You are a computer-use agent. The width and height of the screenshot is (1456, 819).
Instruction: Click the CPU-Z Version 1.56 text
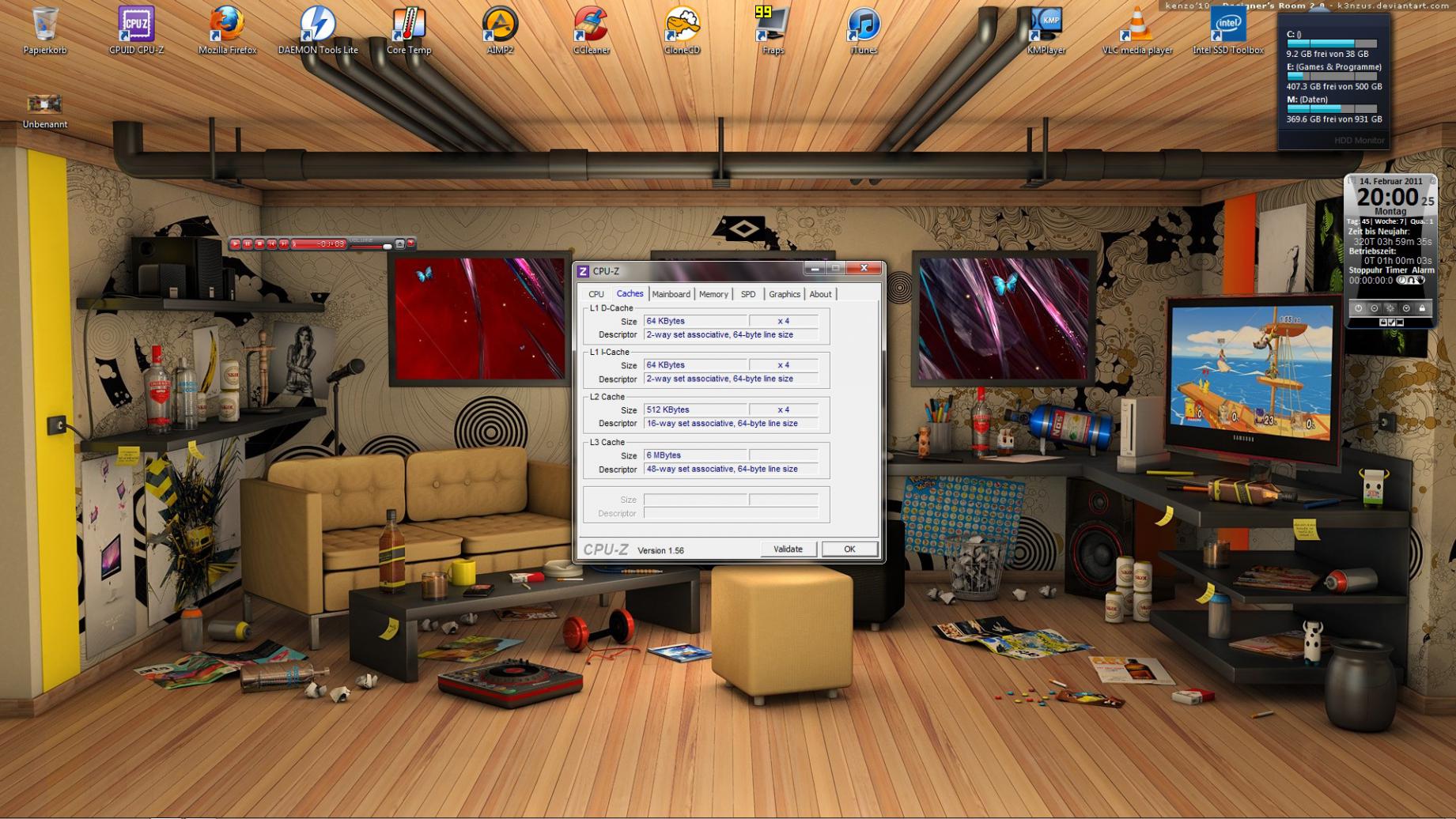660,550
